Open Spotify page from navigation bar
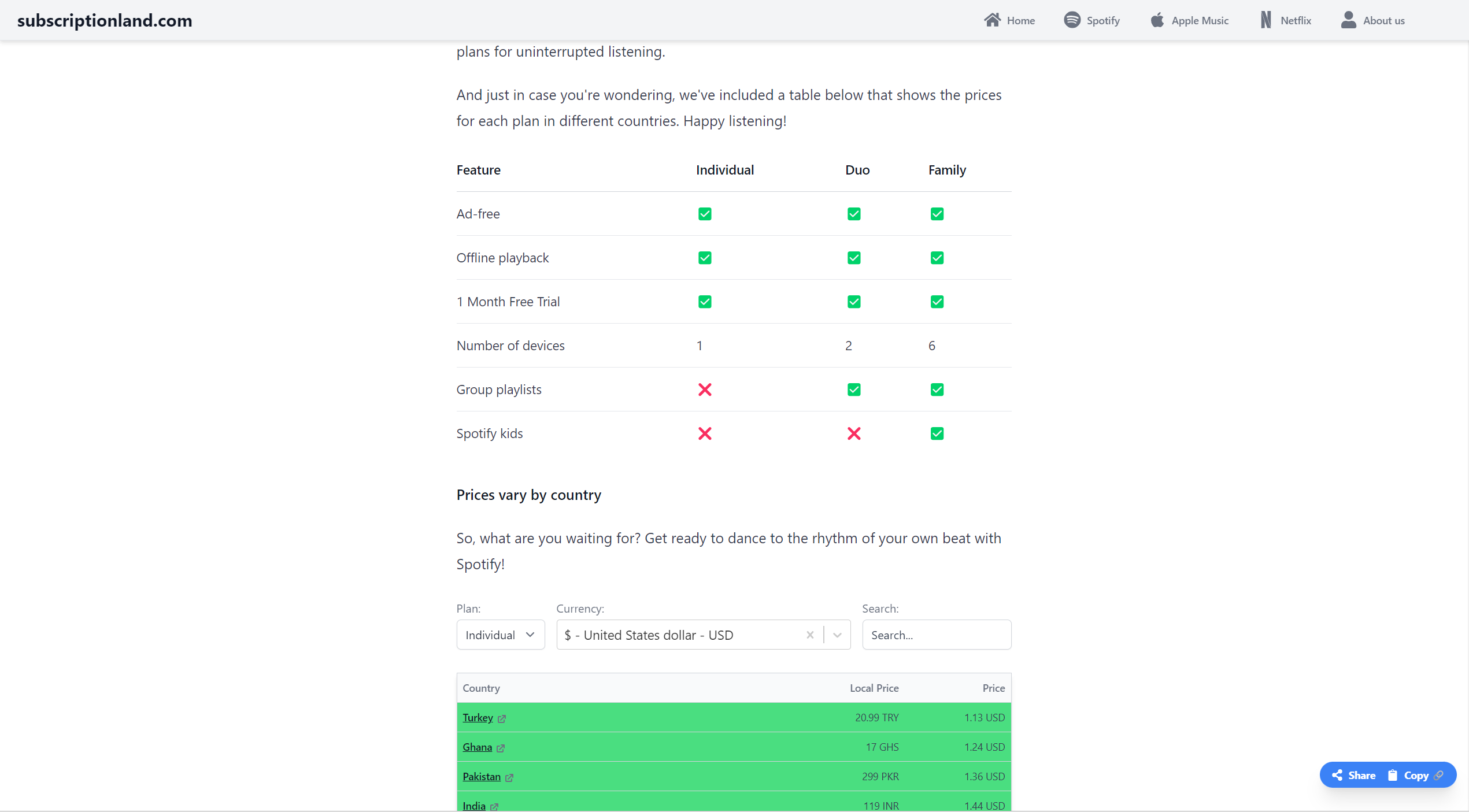The height and width of the screenshot is (812, 1469). click(1091, 20)
